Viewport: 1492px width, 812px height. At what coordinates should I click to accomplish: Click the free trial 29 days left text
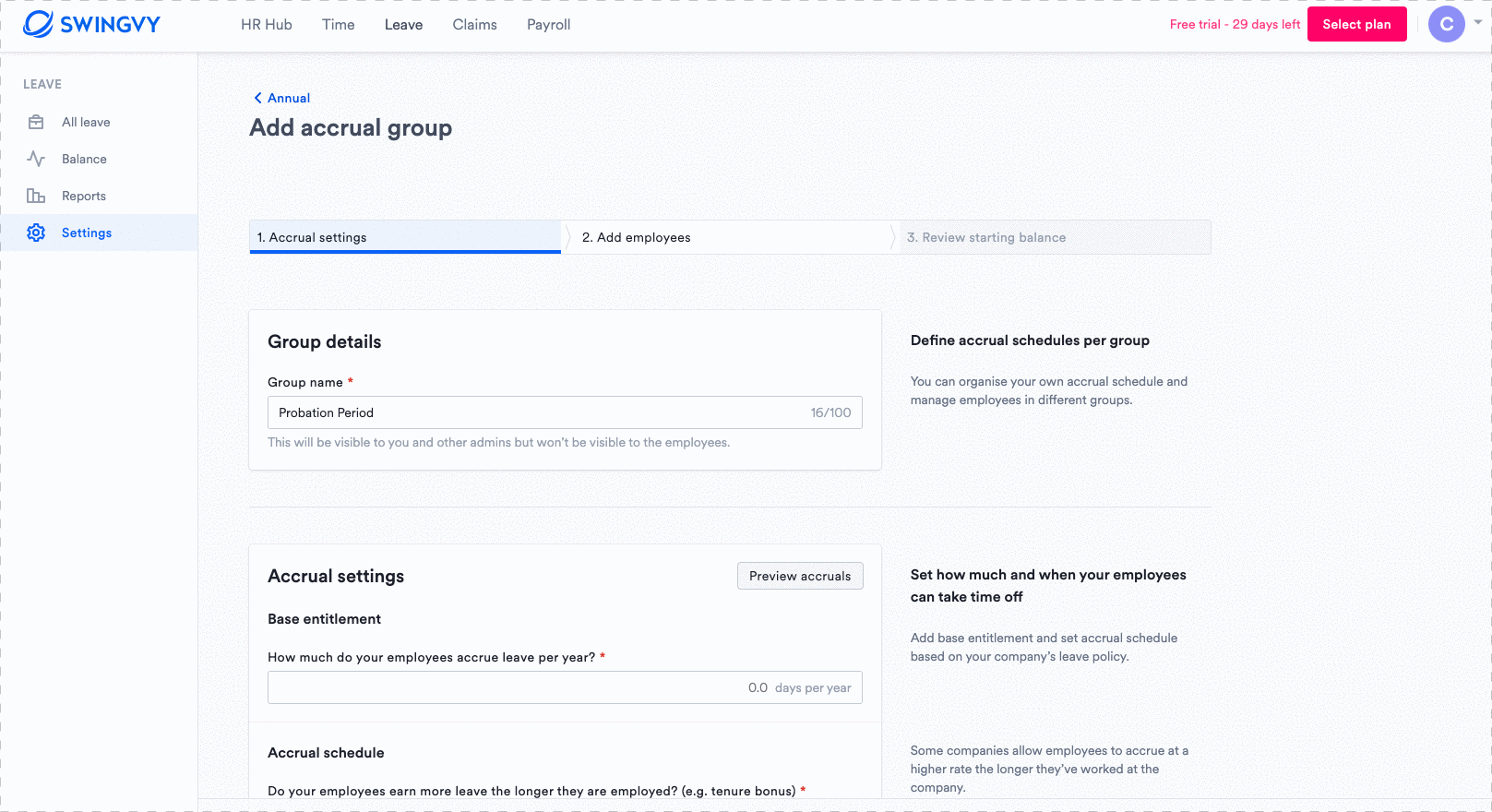point(1235,24)
